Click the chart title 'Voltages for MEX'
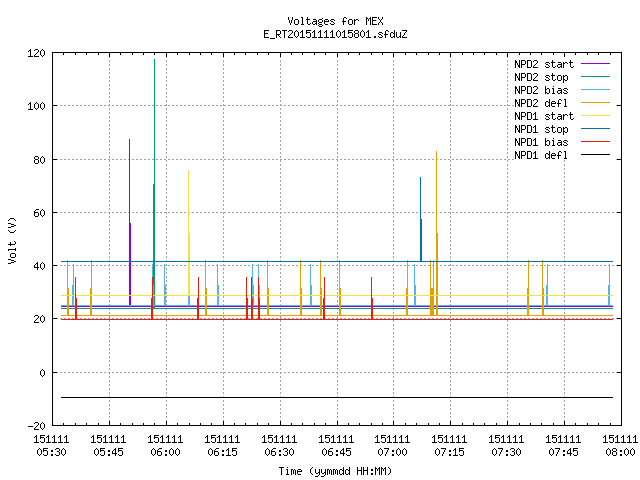The height and width of the screenshot is (480, 640). [335, 21]
